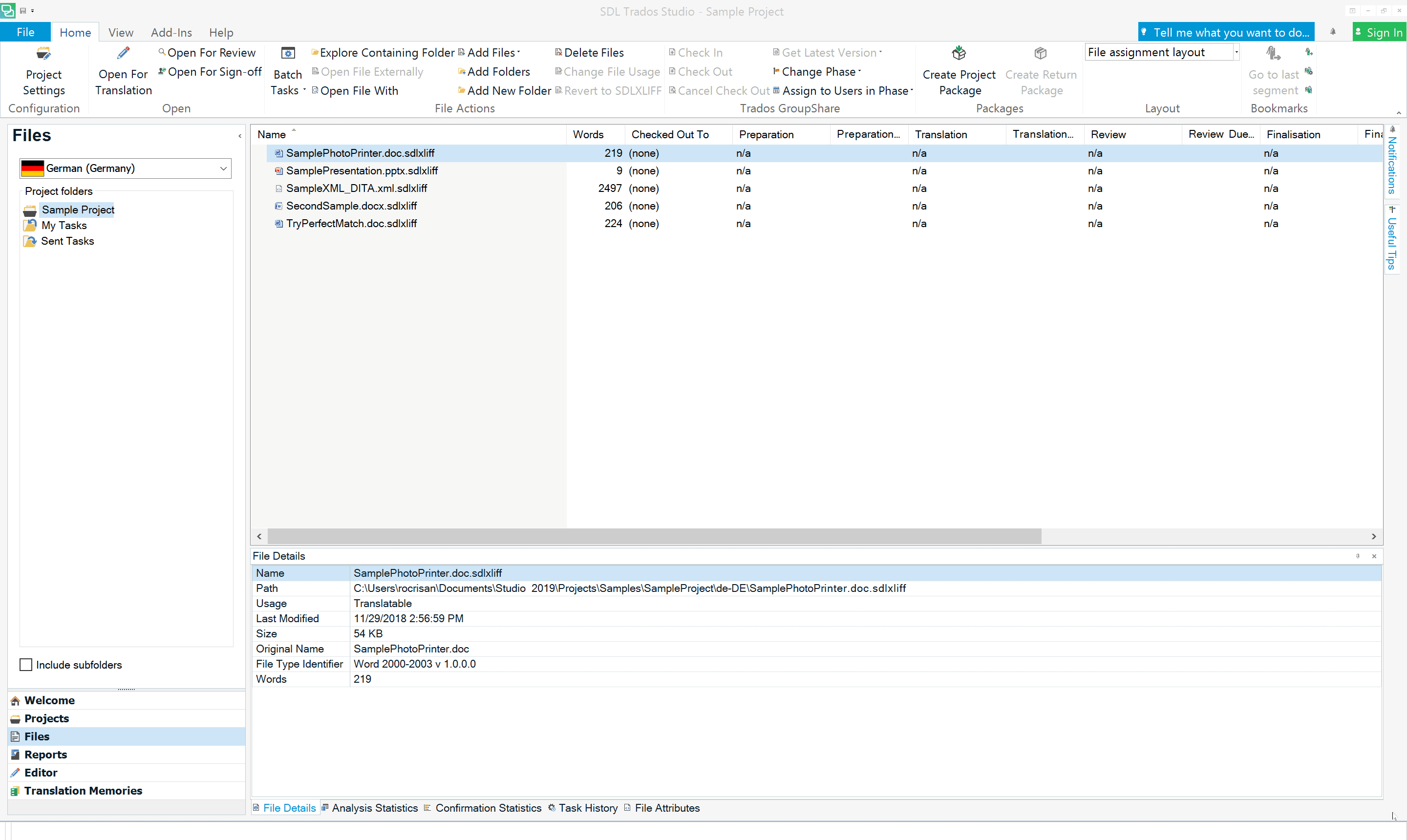Viewport: 1407px width, 840px height.
Task: Switch to File Attributes tab
Action: tap(662, 808)
